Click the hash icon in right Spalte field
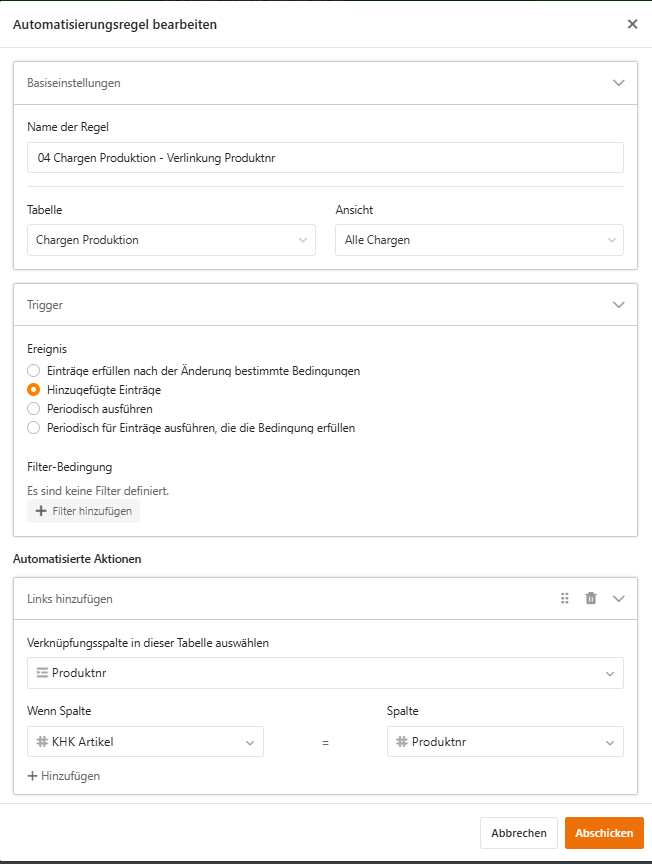The height and width of the screenshot is (864, 652). pos(401,742)
